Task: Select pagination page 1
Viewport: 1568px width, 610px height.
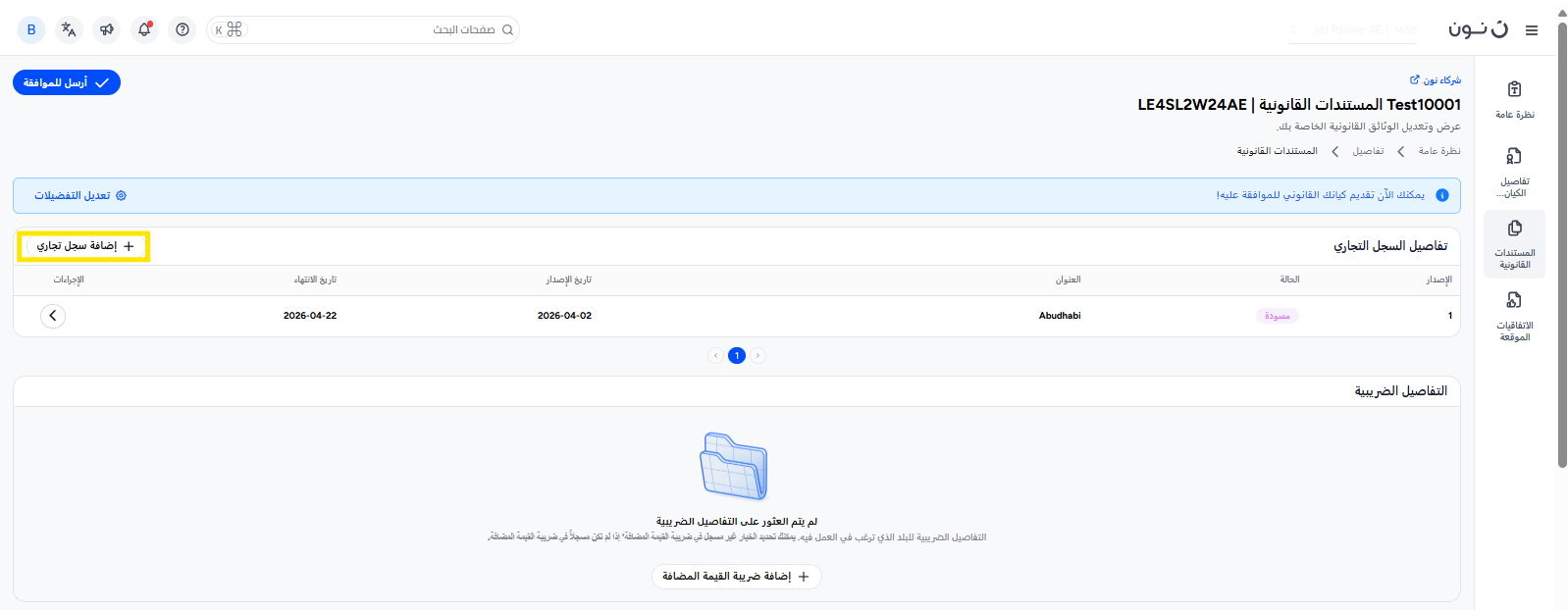Action: click(x=737, y=355)
